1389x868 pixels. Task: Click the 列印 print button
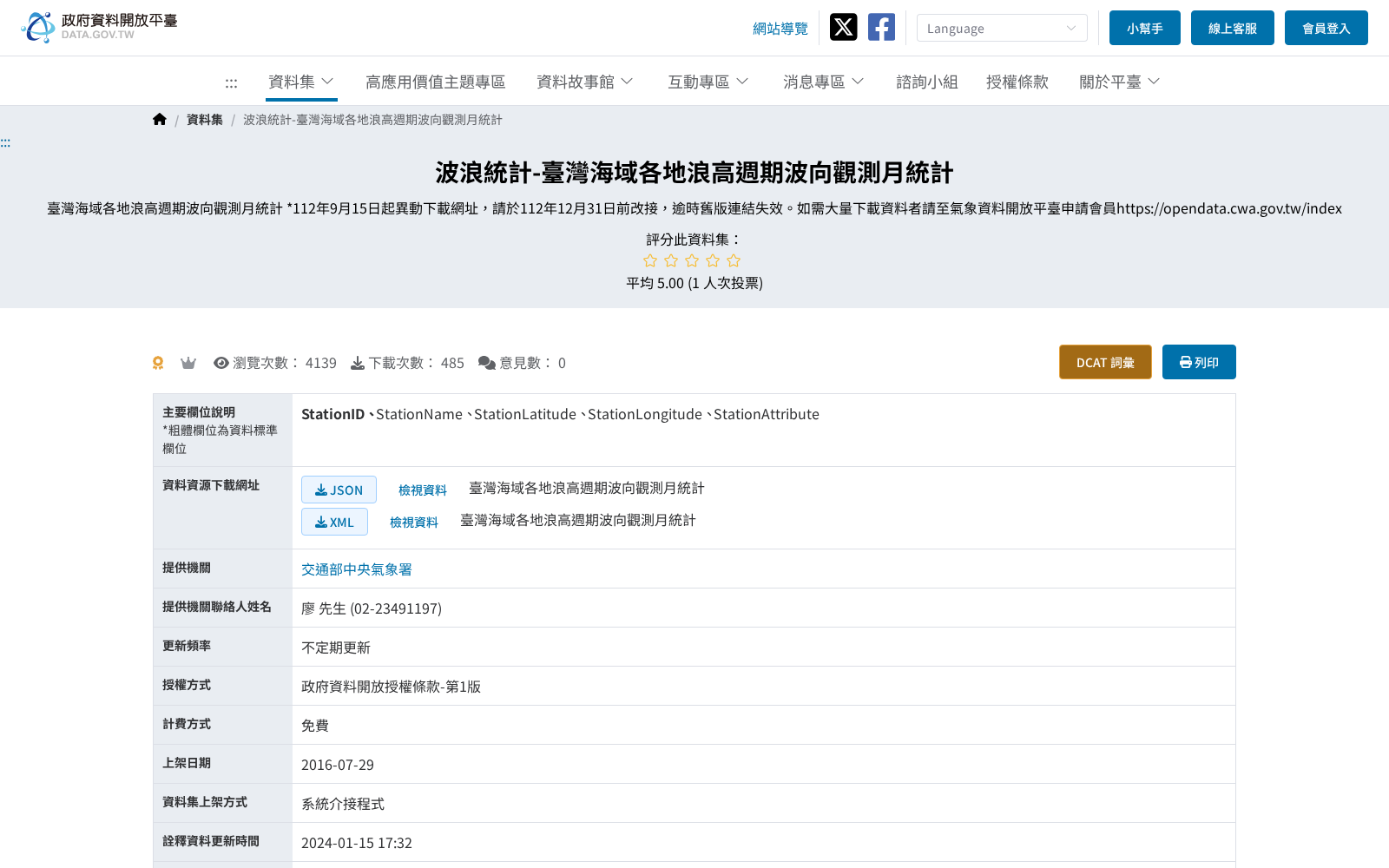(x=1199, y=362)
